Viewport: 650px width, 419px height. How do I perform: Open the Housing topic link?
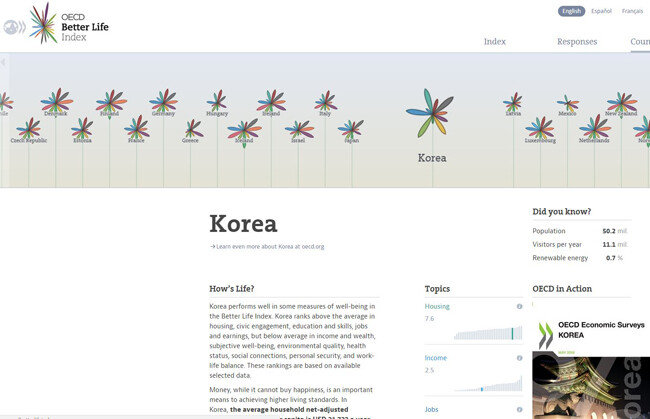pos(437,306)
